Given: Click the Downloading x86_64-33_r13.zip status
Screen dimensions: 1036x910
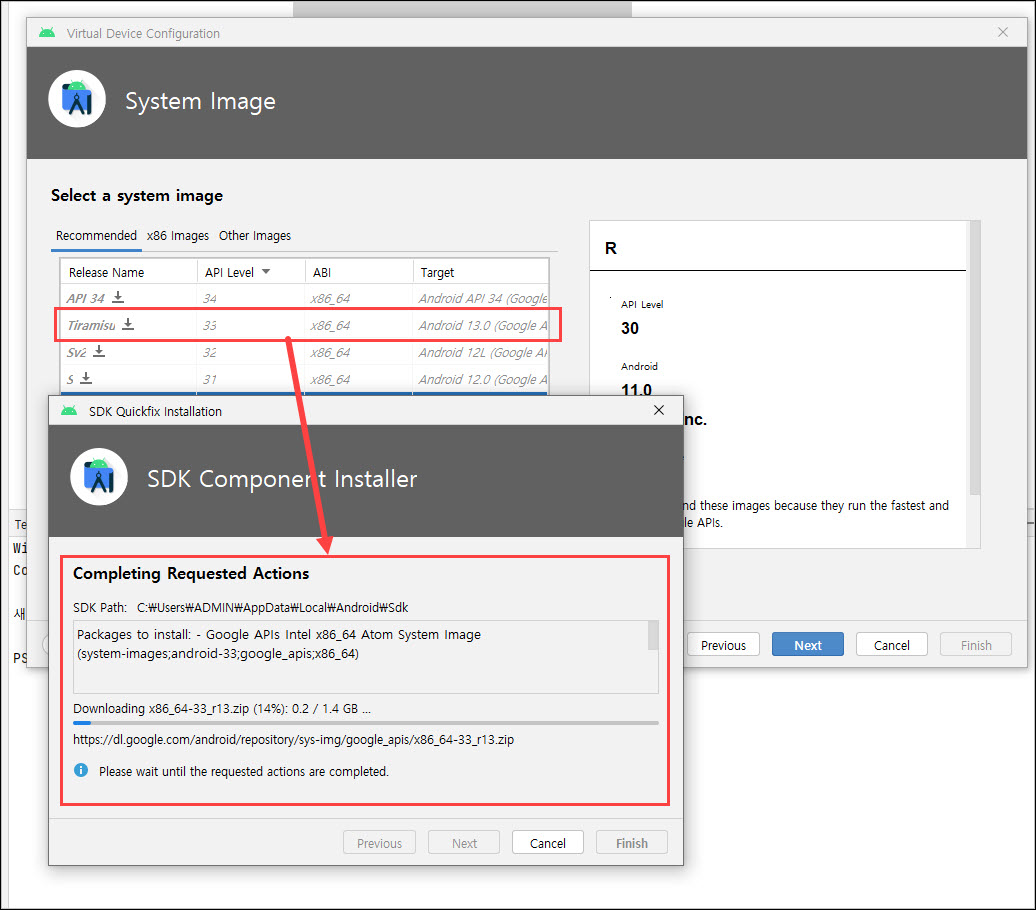Looking at the screenshot, I should click(222, 708).
